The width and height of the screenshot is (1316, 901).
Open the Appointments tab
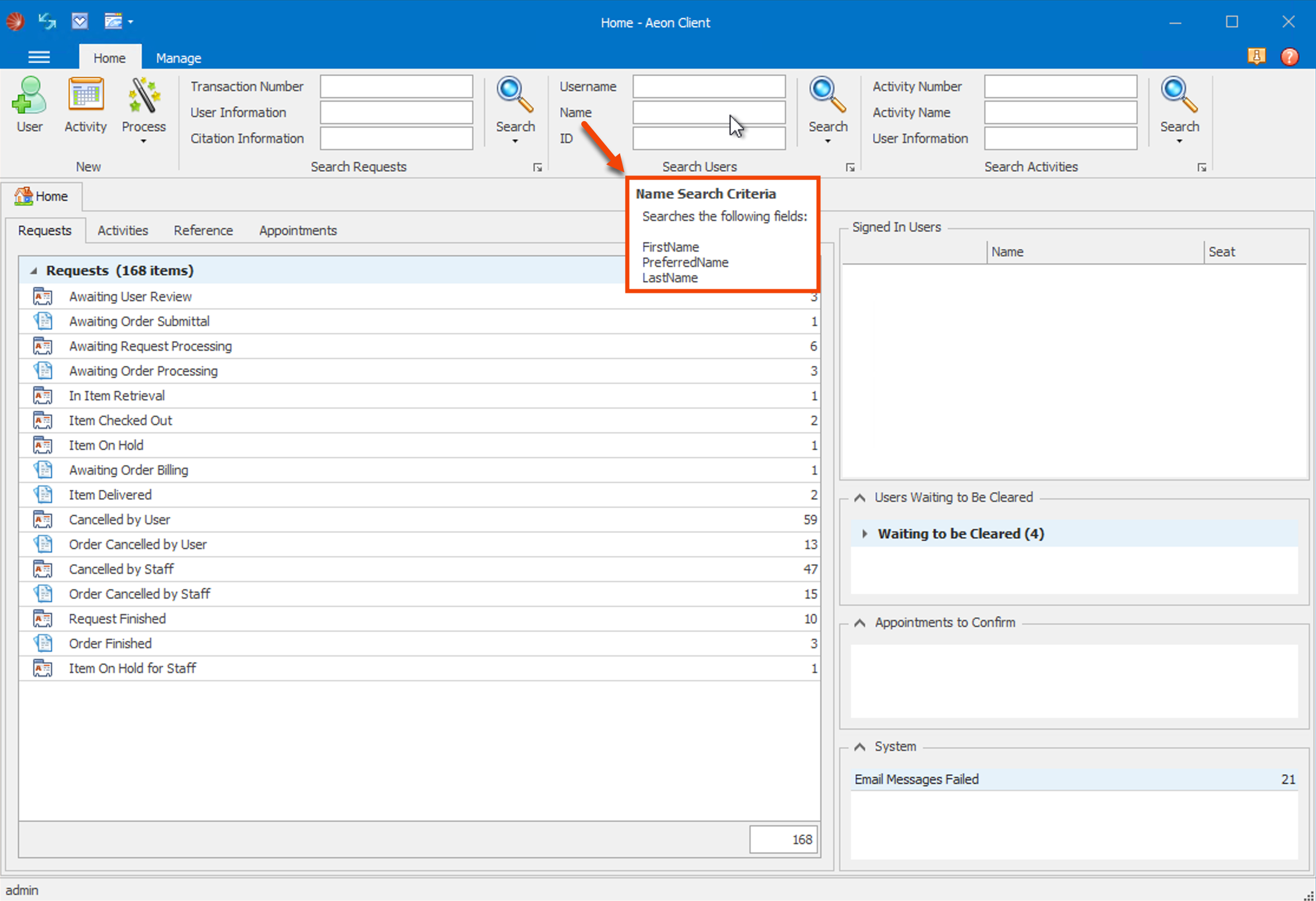[x=297, y=230]
